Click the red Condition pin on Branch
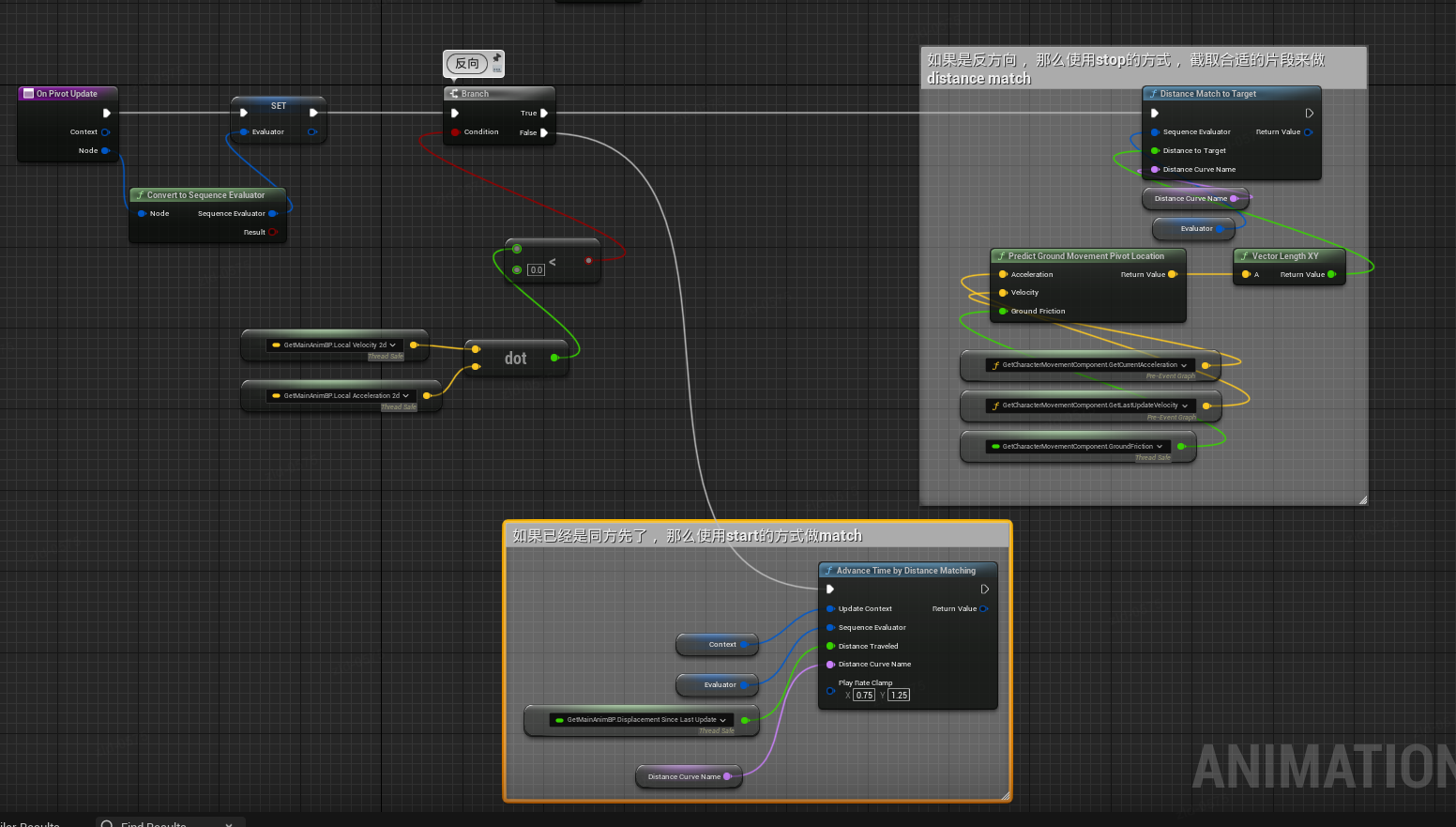Viewport: 1456px width, 827px height. pos(456,132)
